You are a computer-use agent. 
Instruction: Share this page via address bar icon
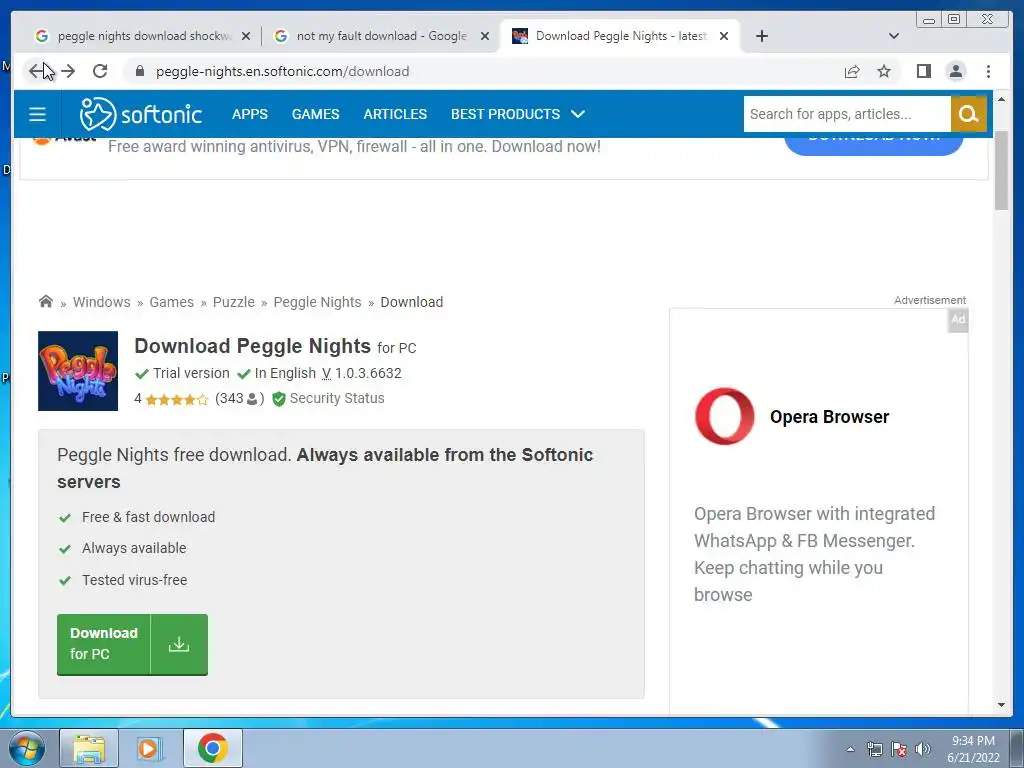click(x=852, y=71)
